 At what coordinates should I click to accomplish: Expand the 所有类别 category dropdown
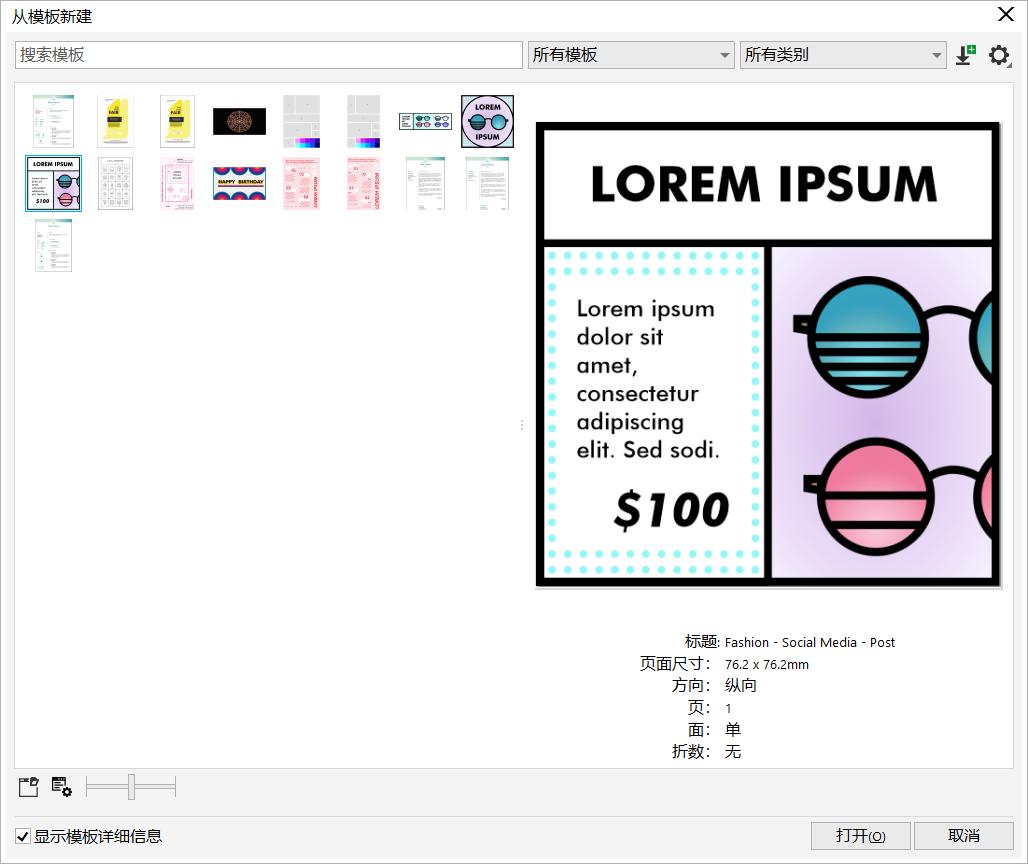pos(842,55)
